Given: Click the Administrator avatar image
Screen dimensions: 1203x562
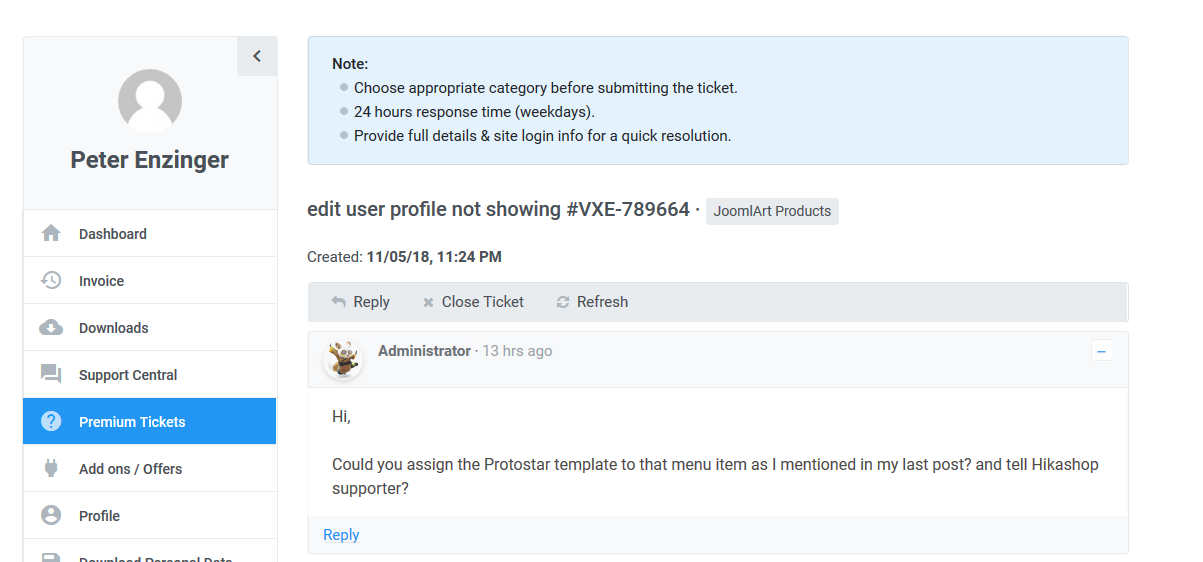Looking at the screenshot, I should [343, 359].
